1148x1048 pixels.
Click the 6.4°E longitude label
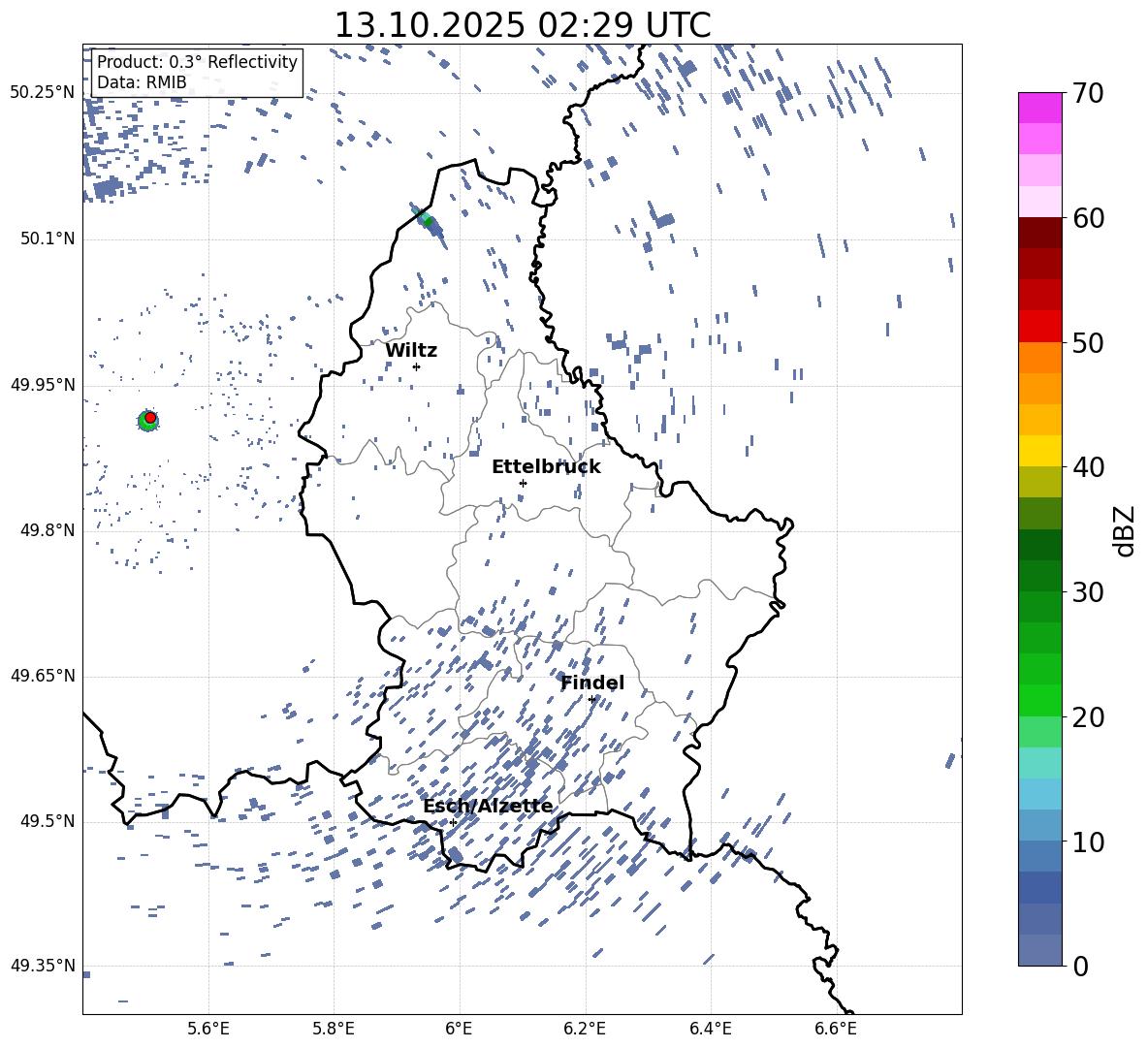(710, 1029)
